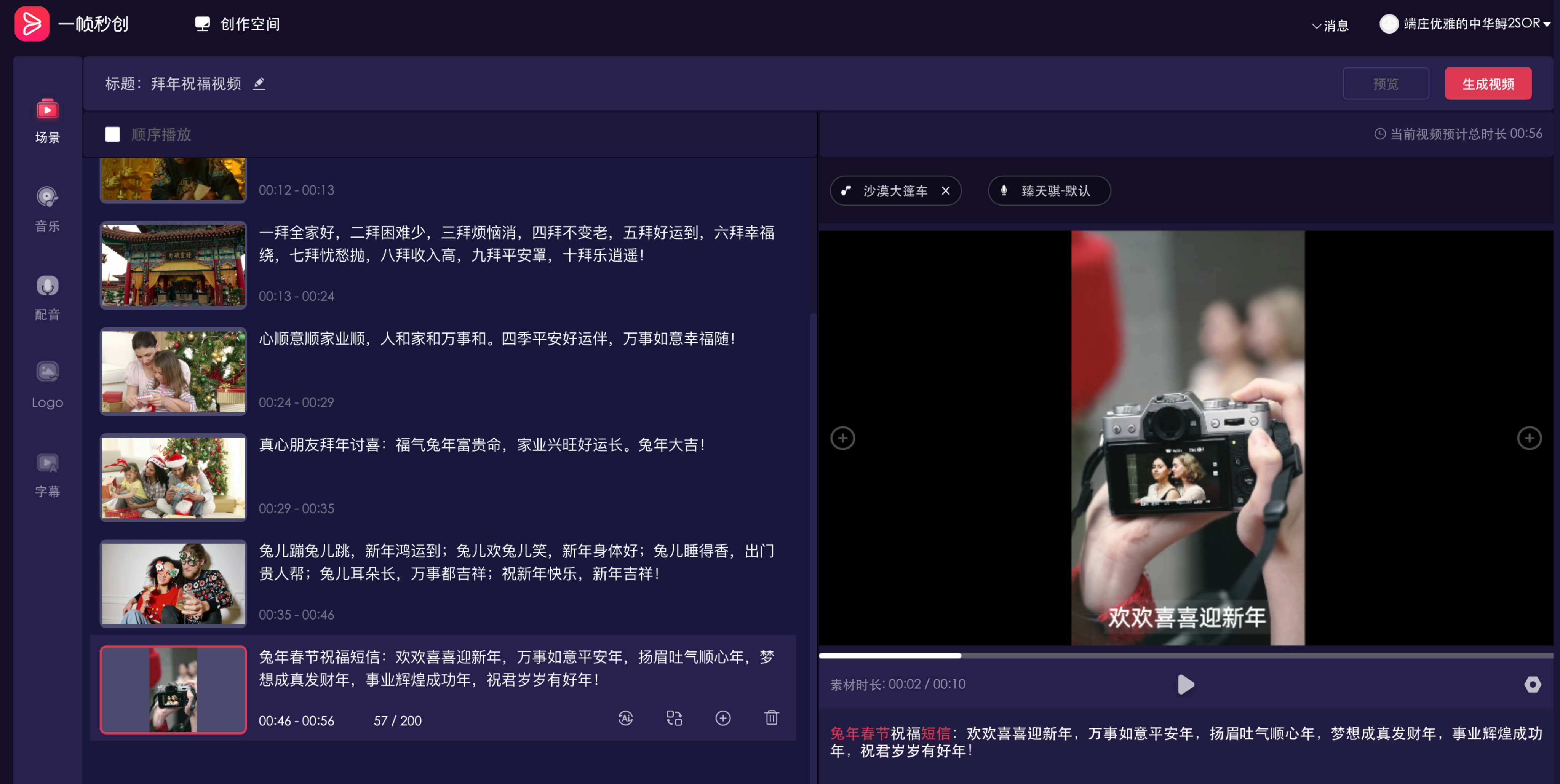Select the couple with funny glasses thumbnail
This screenshot has width=1560, height=784.
pos(173,583)
